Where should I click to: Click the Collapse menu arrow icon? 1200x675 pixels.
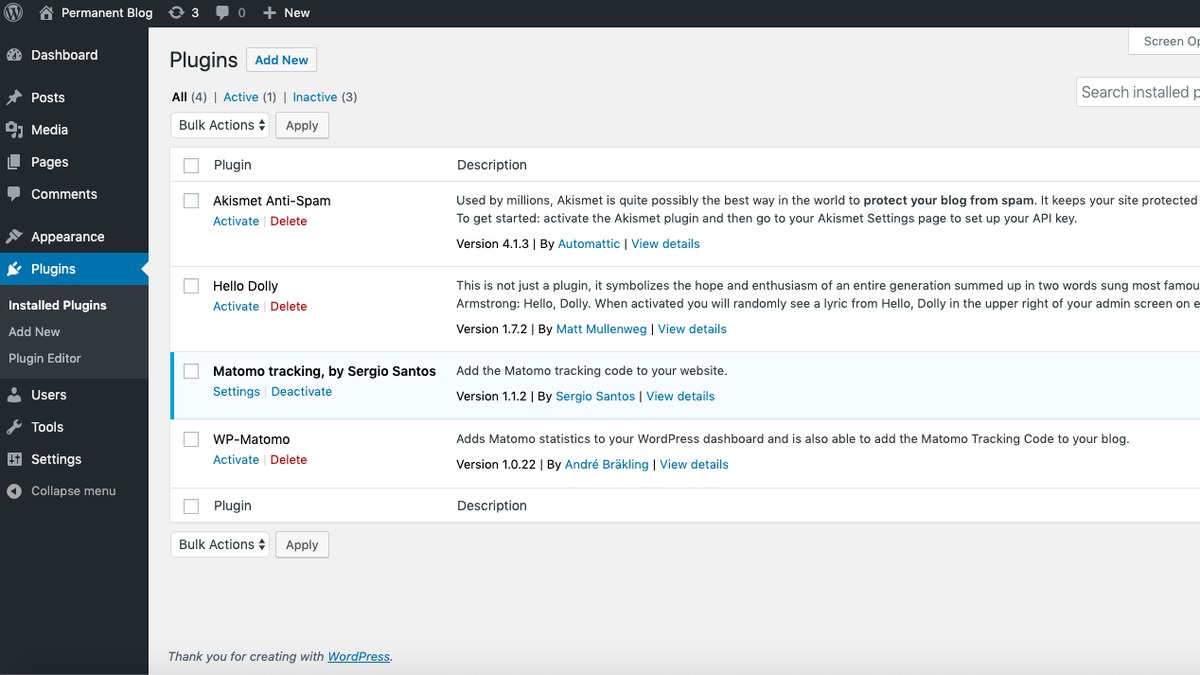[x=14, y=491]
